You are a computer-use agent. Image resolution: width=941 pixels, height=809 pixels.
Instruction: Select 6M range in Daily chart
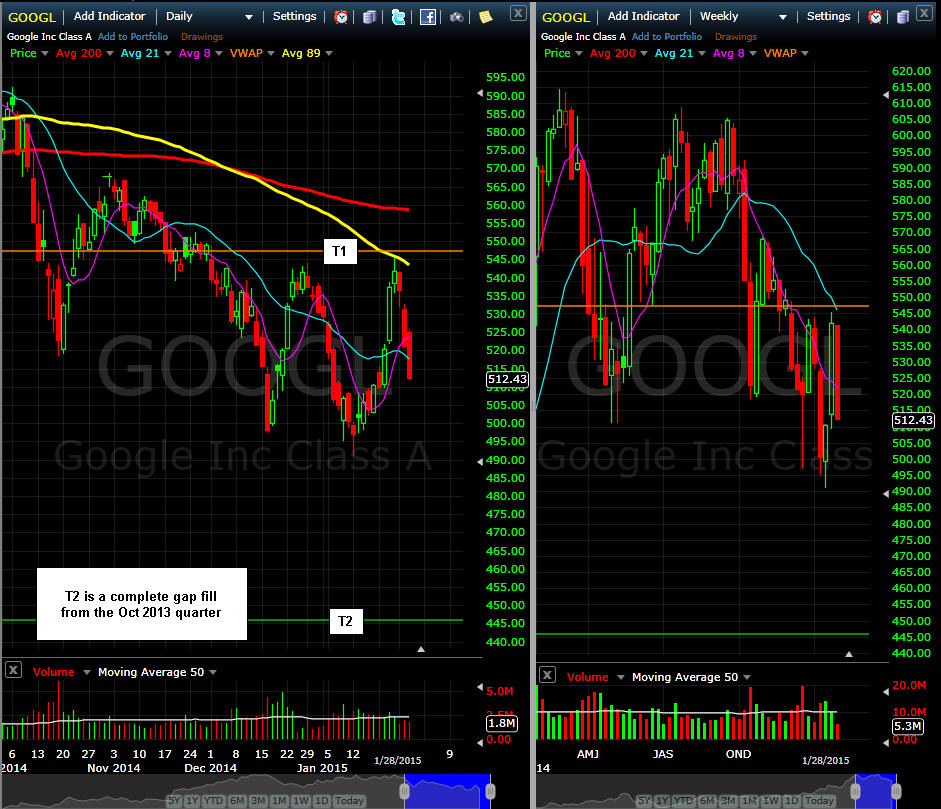point(238,801)
